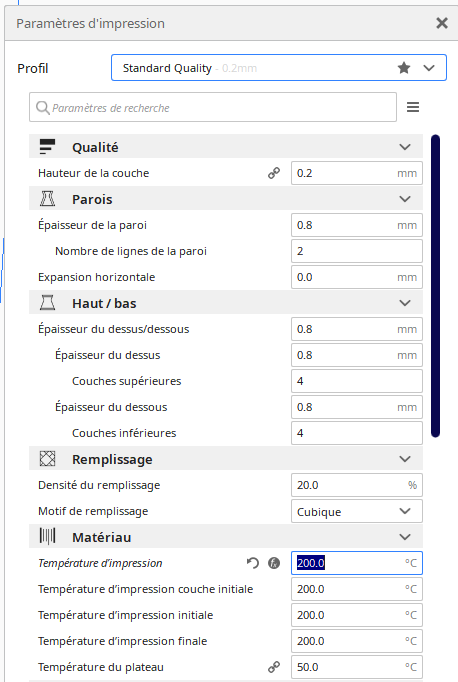The width and height of the screenshot is (458, 682).
Task: Click the link icon beside Hauteur de la couche
Action: coord(274,173)
